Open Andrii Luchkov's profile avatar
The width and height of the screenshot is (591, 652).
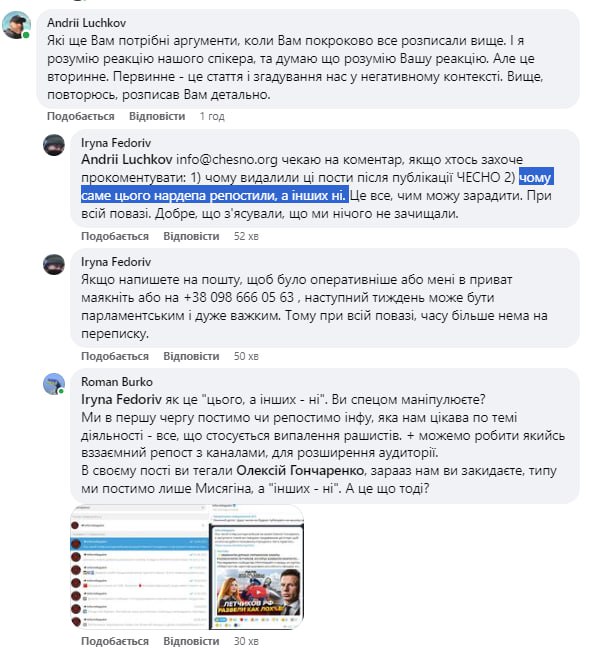[x=16, y=25]
